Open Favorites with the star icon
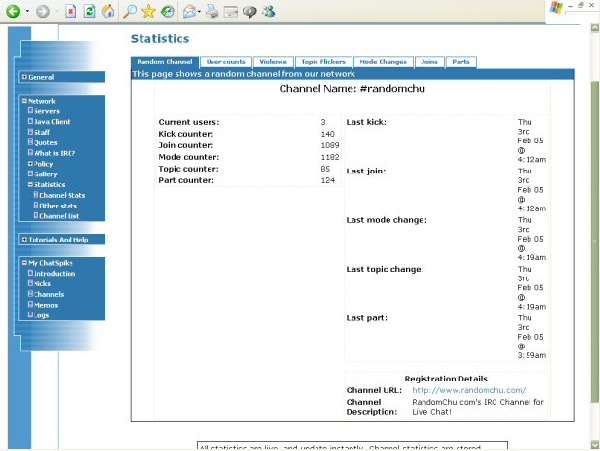The image size is (600, 451). 148,11
